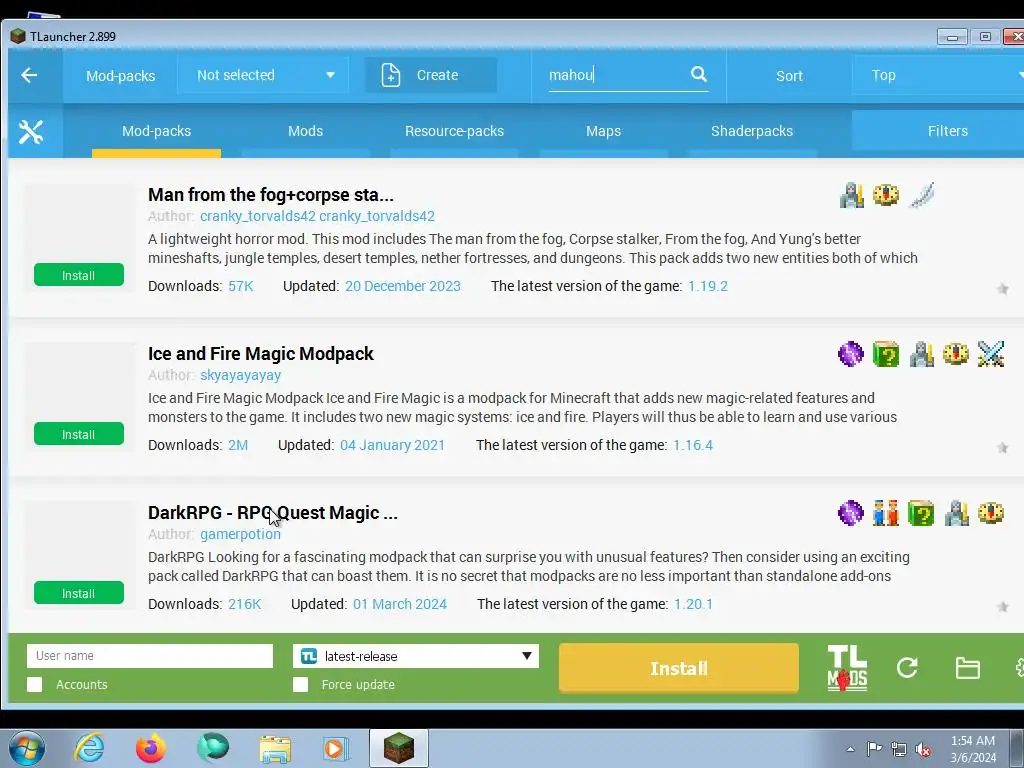The width and height of the screenshot is (1024, 768).
Task: Open author cranky_torvalds42 link
Action: point(317,216)
